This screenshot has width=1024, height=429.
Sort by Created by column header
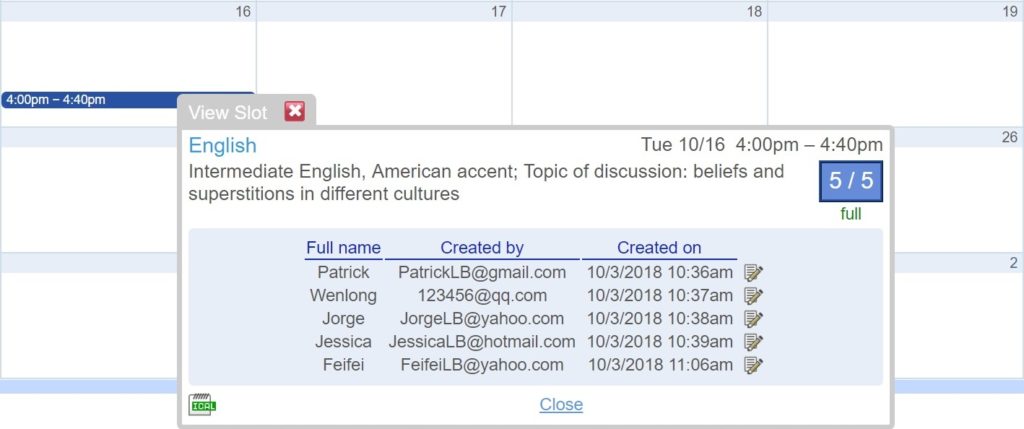click(x=482, y=248)
